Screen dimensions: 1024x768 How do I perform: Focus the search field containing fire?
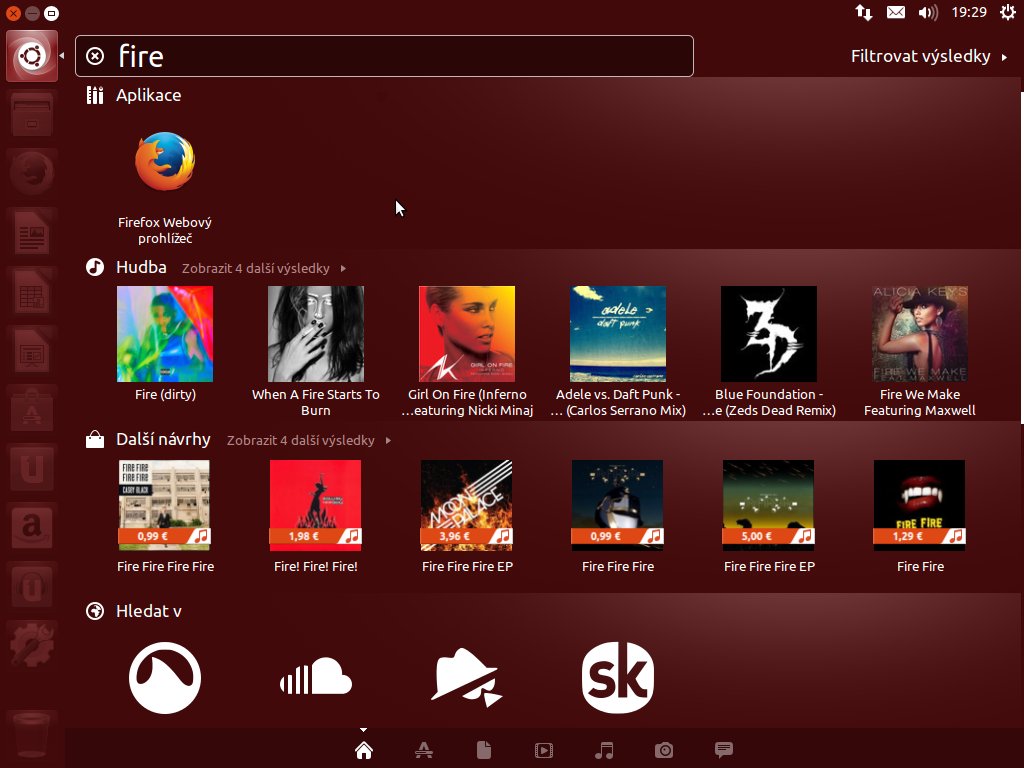384,56
